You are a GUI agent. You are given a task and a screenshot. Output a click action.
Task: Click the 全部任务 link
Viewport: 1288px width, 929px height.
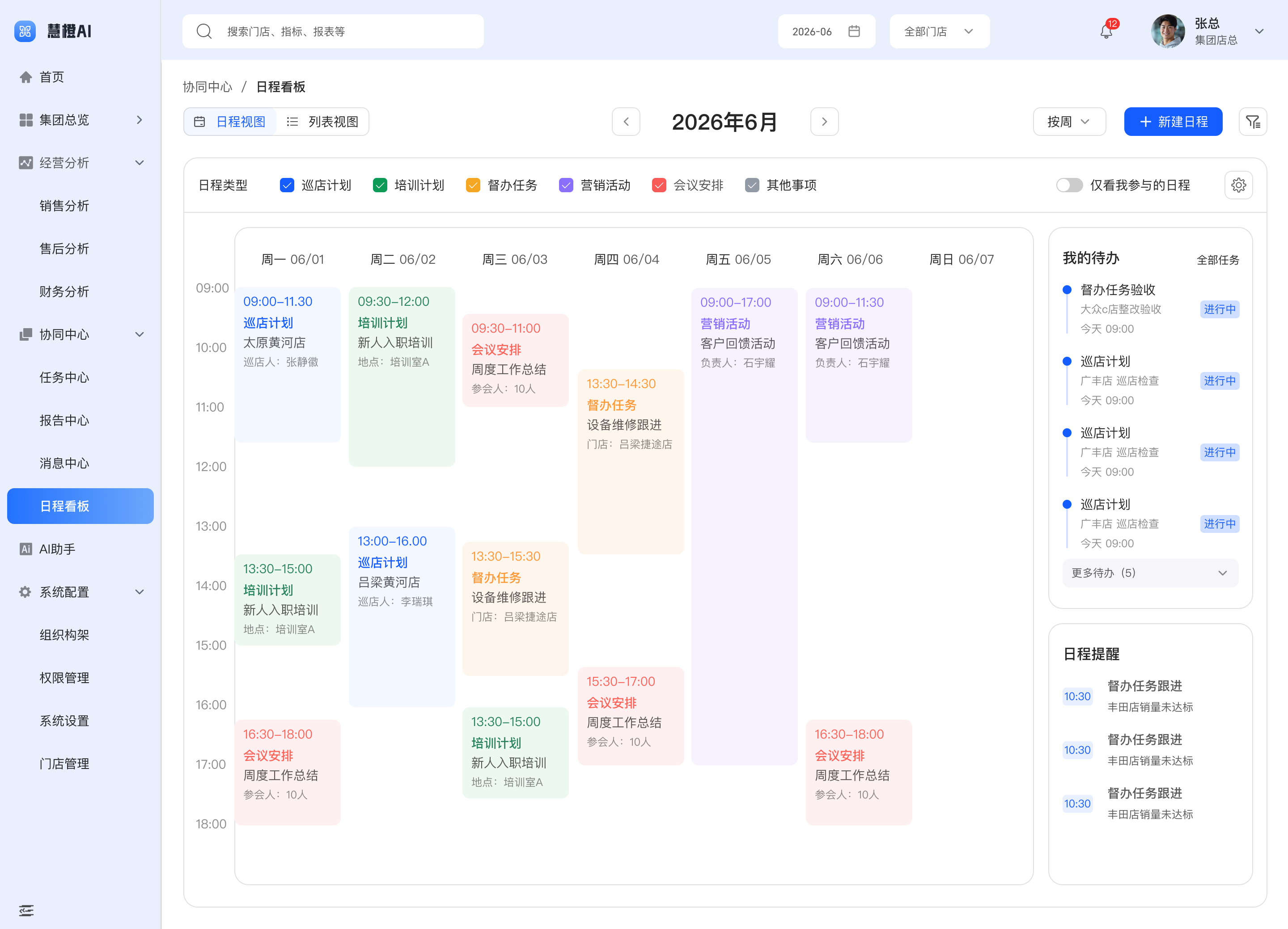1218,260
